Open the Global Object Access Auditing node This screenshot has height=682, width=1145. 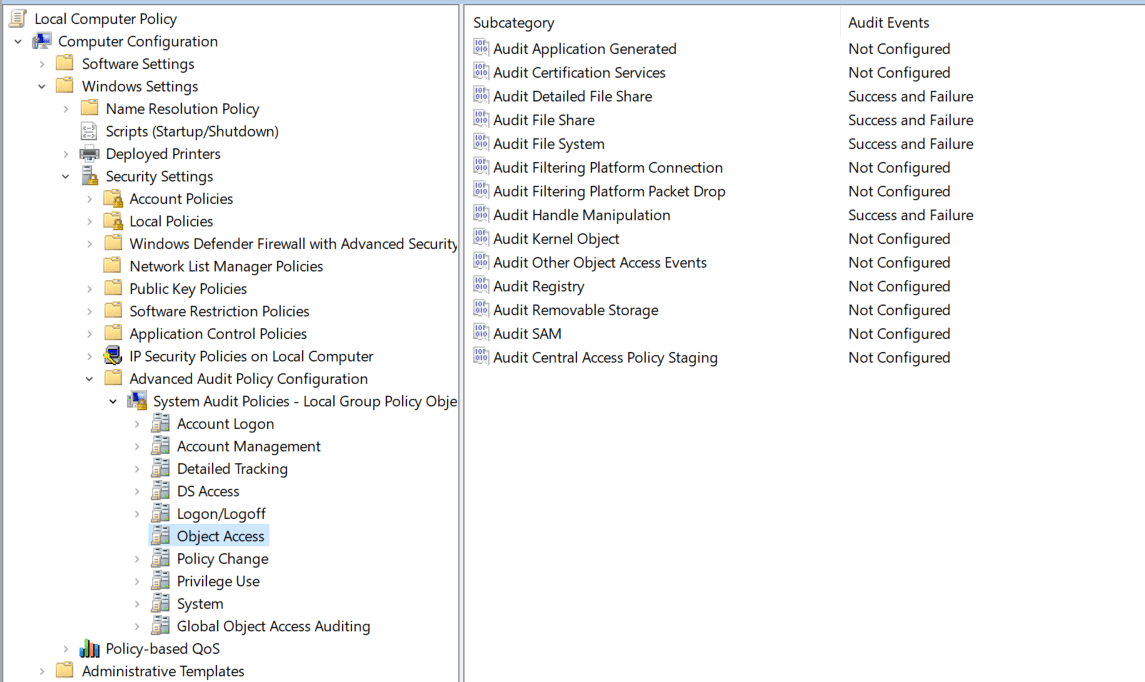(x=273, y=626)
